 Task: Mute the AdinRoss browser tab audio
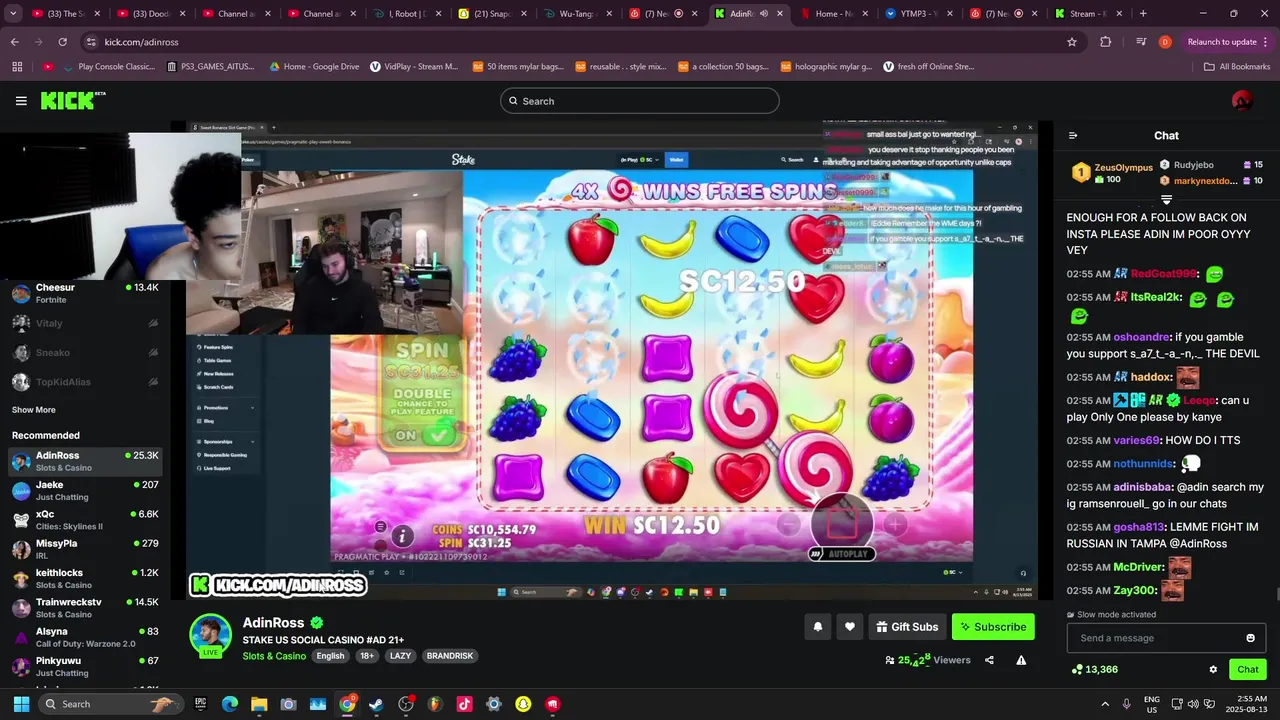pos(763,14)
